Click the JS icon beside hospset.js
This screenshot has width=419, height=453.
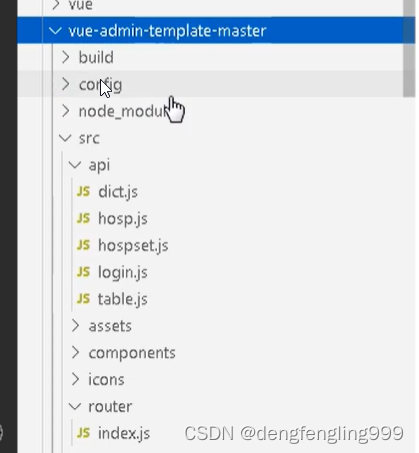(x=83, y=245)
